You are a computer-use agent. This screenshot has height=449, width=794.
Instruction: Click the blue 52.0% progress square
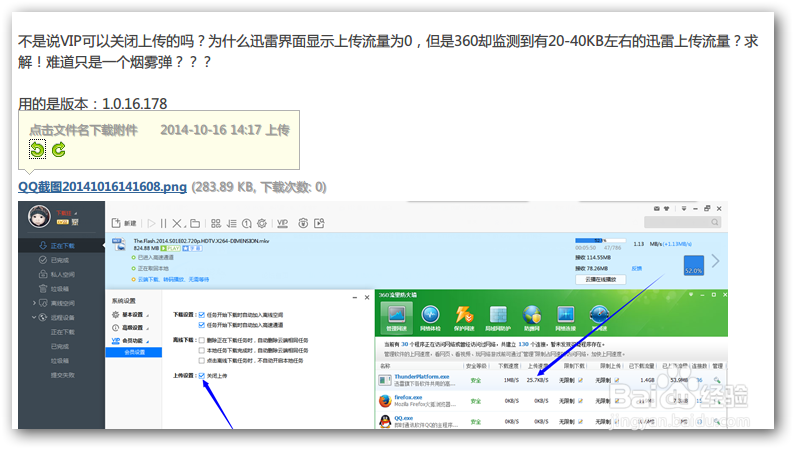(x=694, y=265)
